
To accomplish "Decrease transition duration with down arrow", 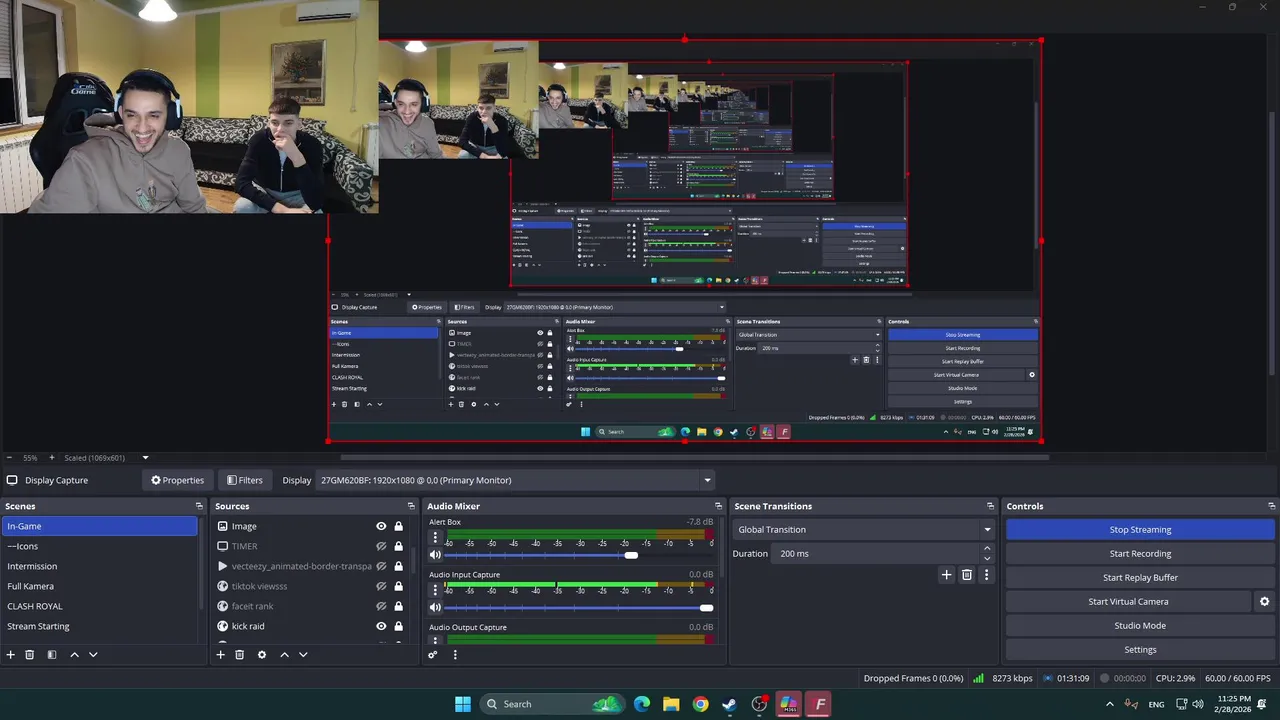I will [987, 559].
